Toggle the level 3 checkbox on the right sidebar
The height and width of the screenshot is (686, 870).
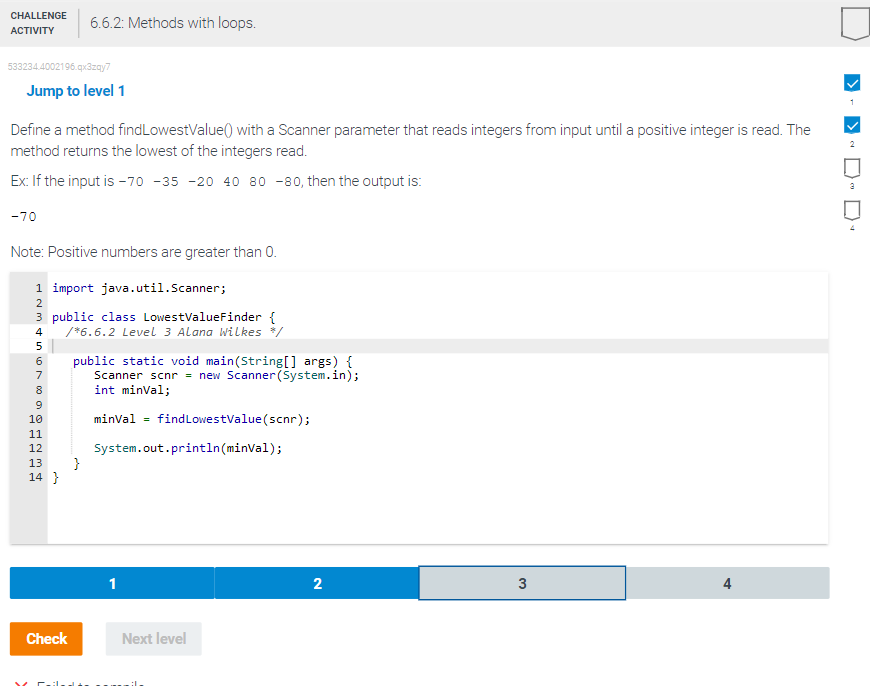[851, 168]
